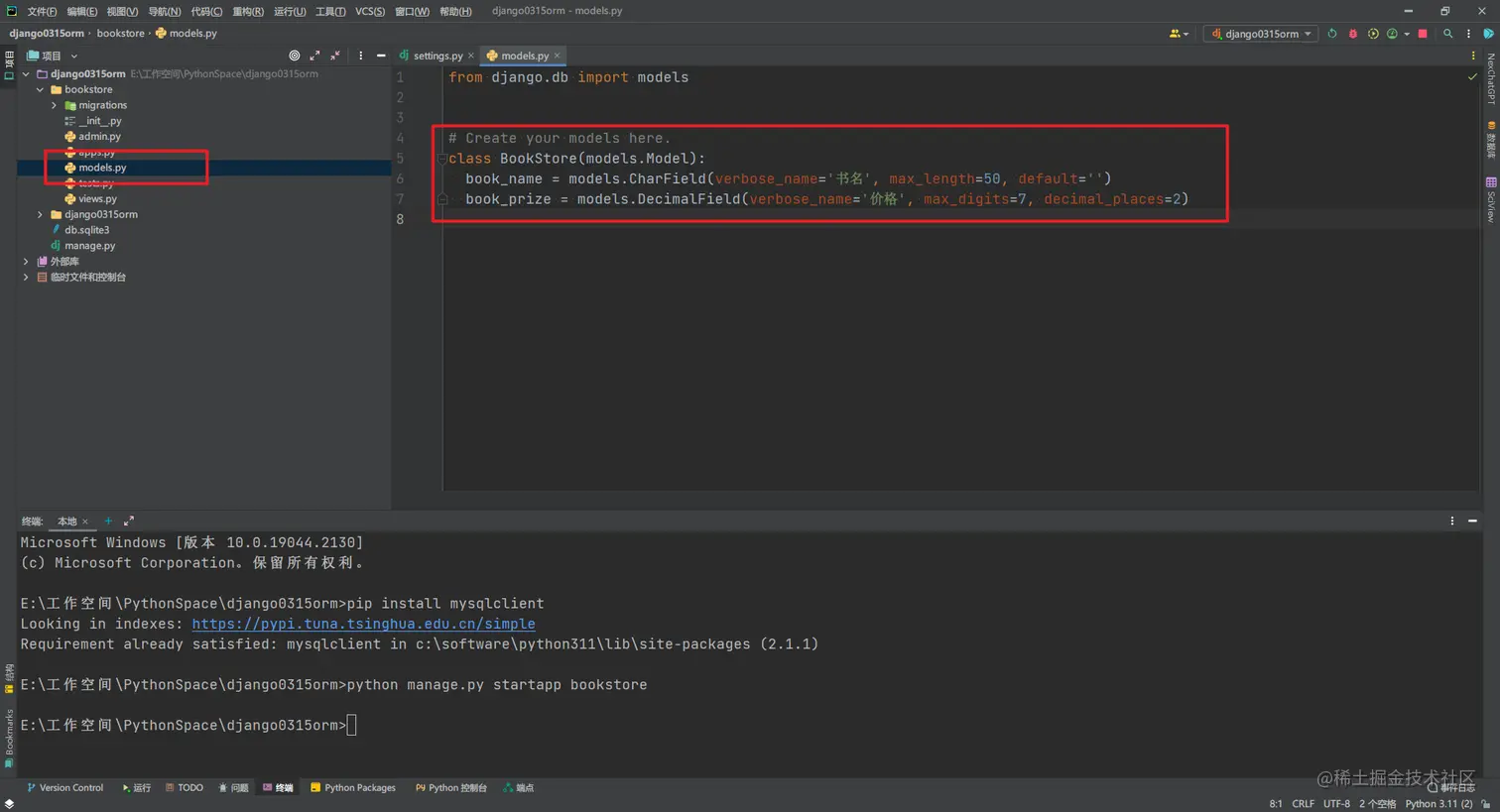This screenshot has height=812, width=1500.
Task: Fold the BookStore class in gutter
Action: pos(441,159)
